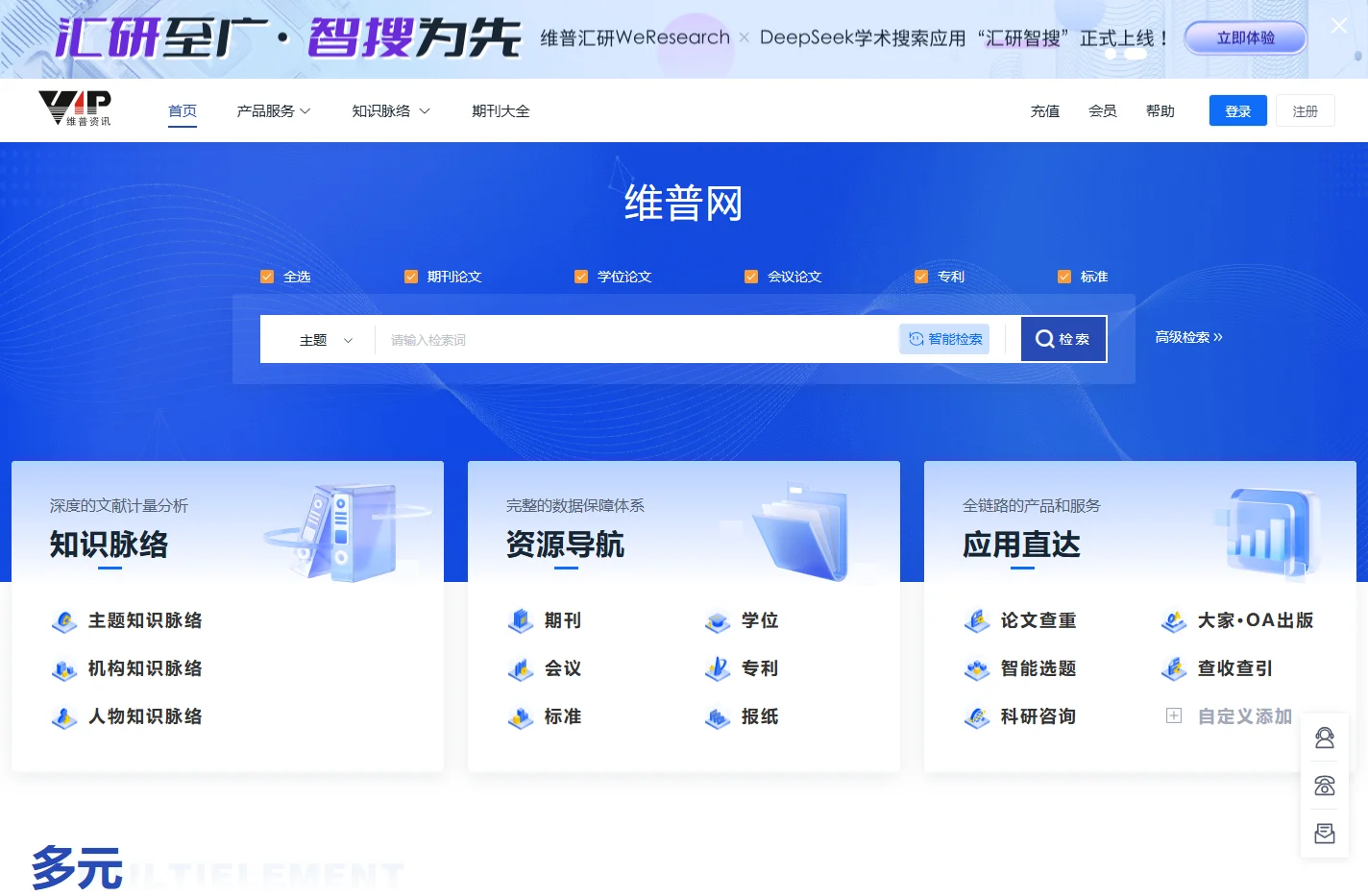Click the 智能检索 refresh icon
Image resolution: width=1368 pixels, height=896 pixels.
pyautogui.click(x=916, y=339)
